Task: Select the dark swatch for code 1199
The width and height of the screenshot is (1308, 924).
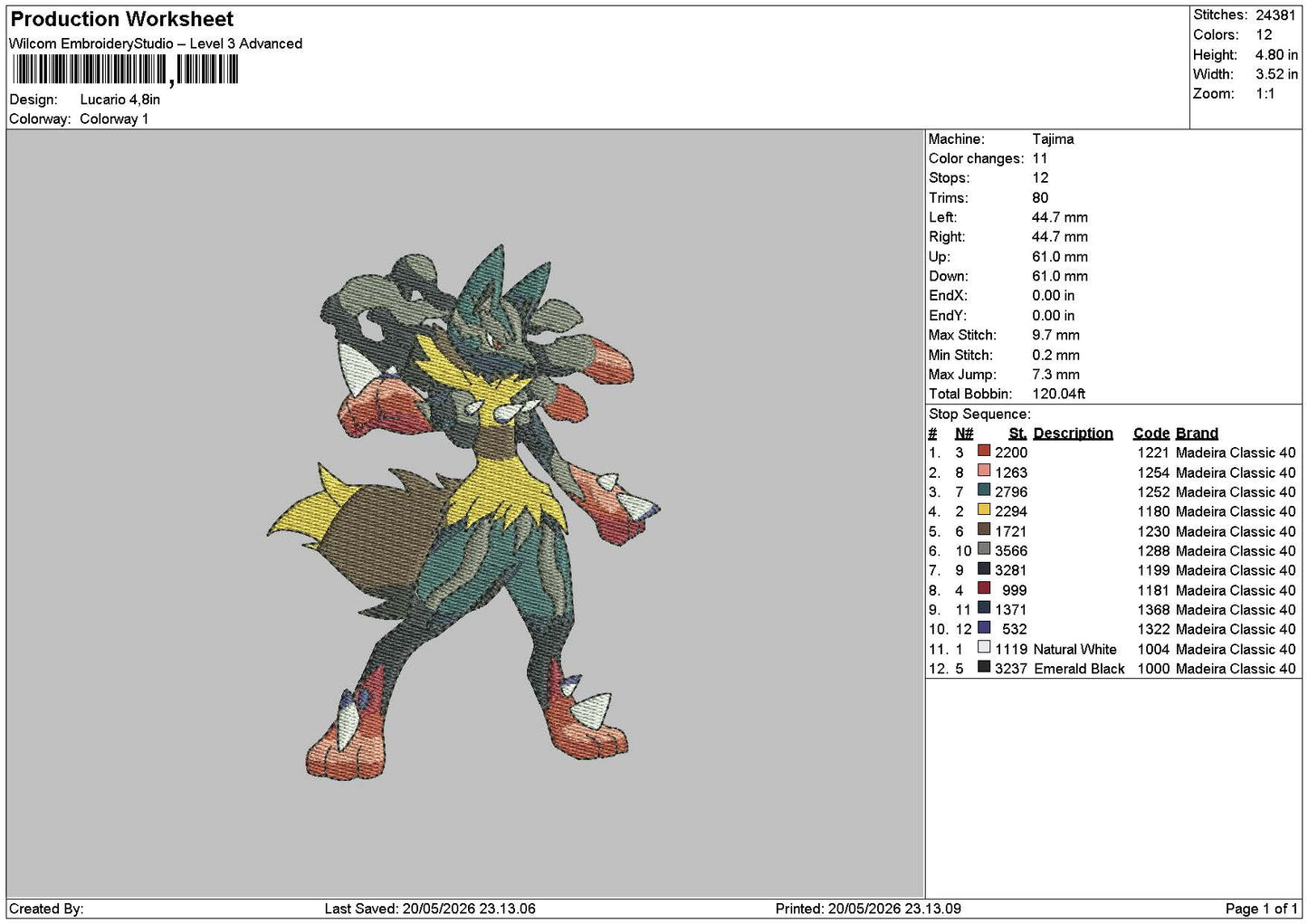Action: click(x=984, y=569)
